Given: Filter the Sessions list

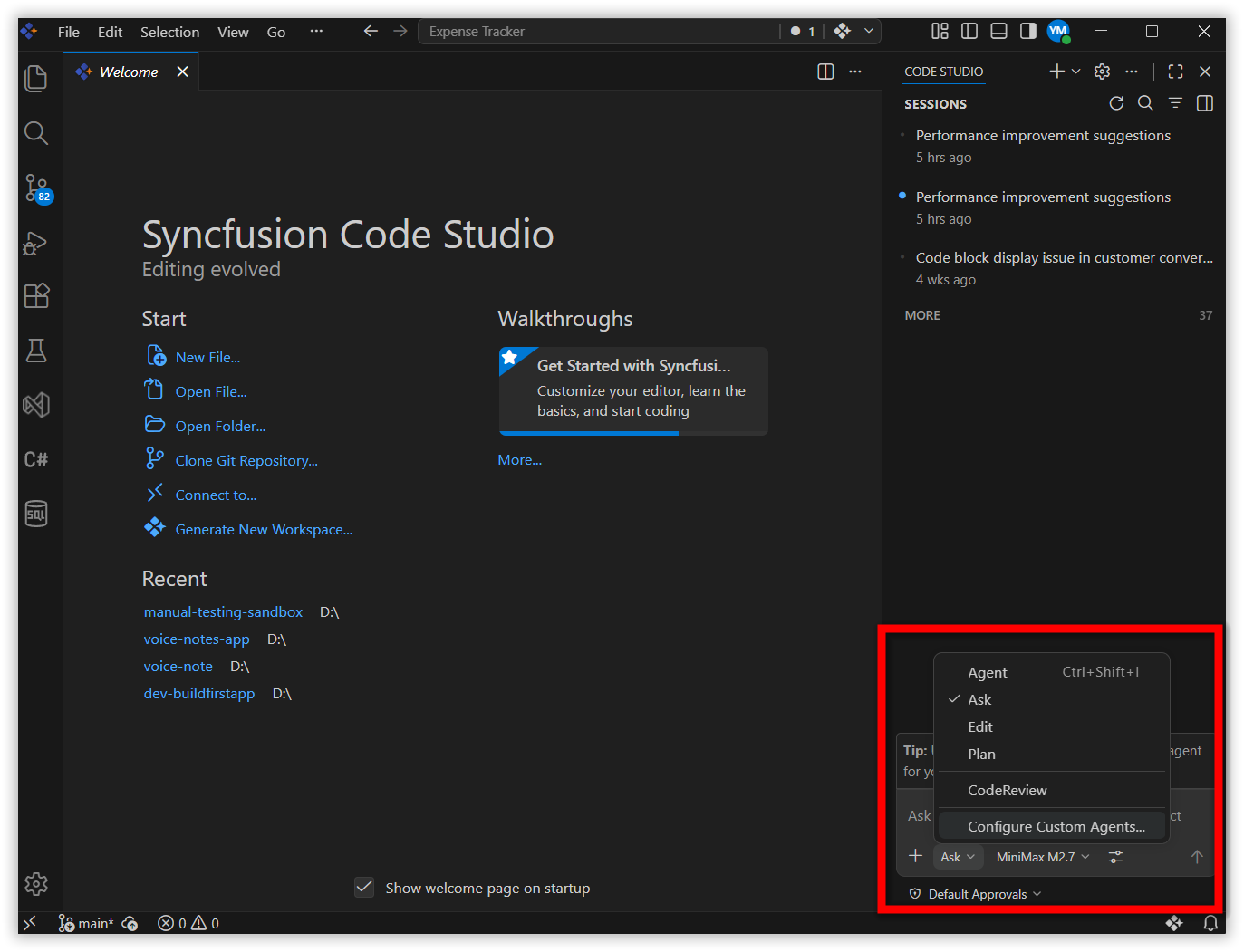Looking at the screenshot, I should (x=1175, y=103).
